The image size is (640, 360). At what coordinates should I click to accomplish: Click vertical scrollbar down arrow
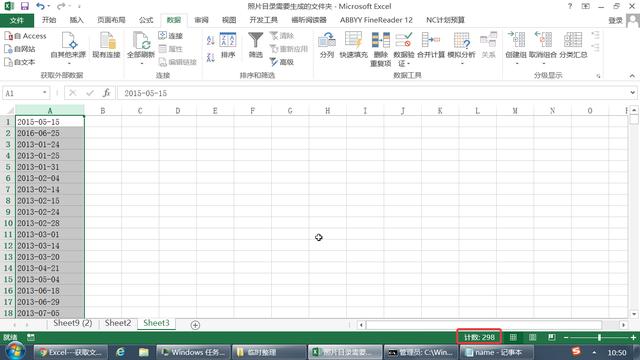pyautogui.click(x=634, y=314)
